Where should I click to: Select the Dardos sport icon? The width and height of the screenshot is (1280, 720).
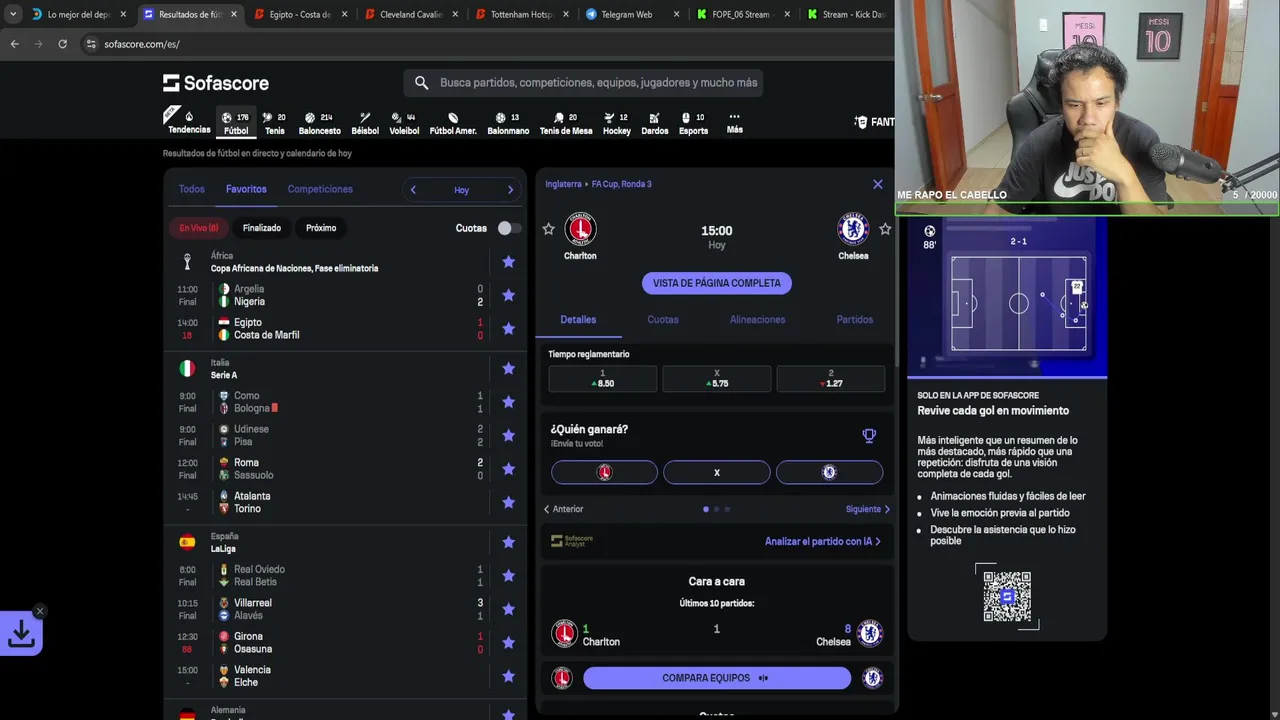[x=654, y=122]
